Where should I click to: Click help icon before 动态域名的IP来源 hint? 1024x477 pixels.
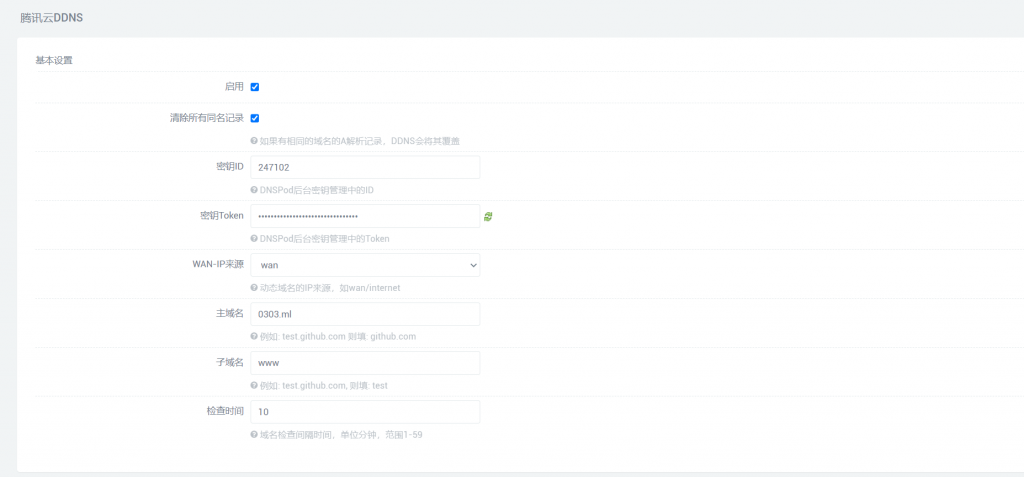[x=254, y=288]
